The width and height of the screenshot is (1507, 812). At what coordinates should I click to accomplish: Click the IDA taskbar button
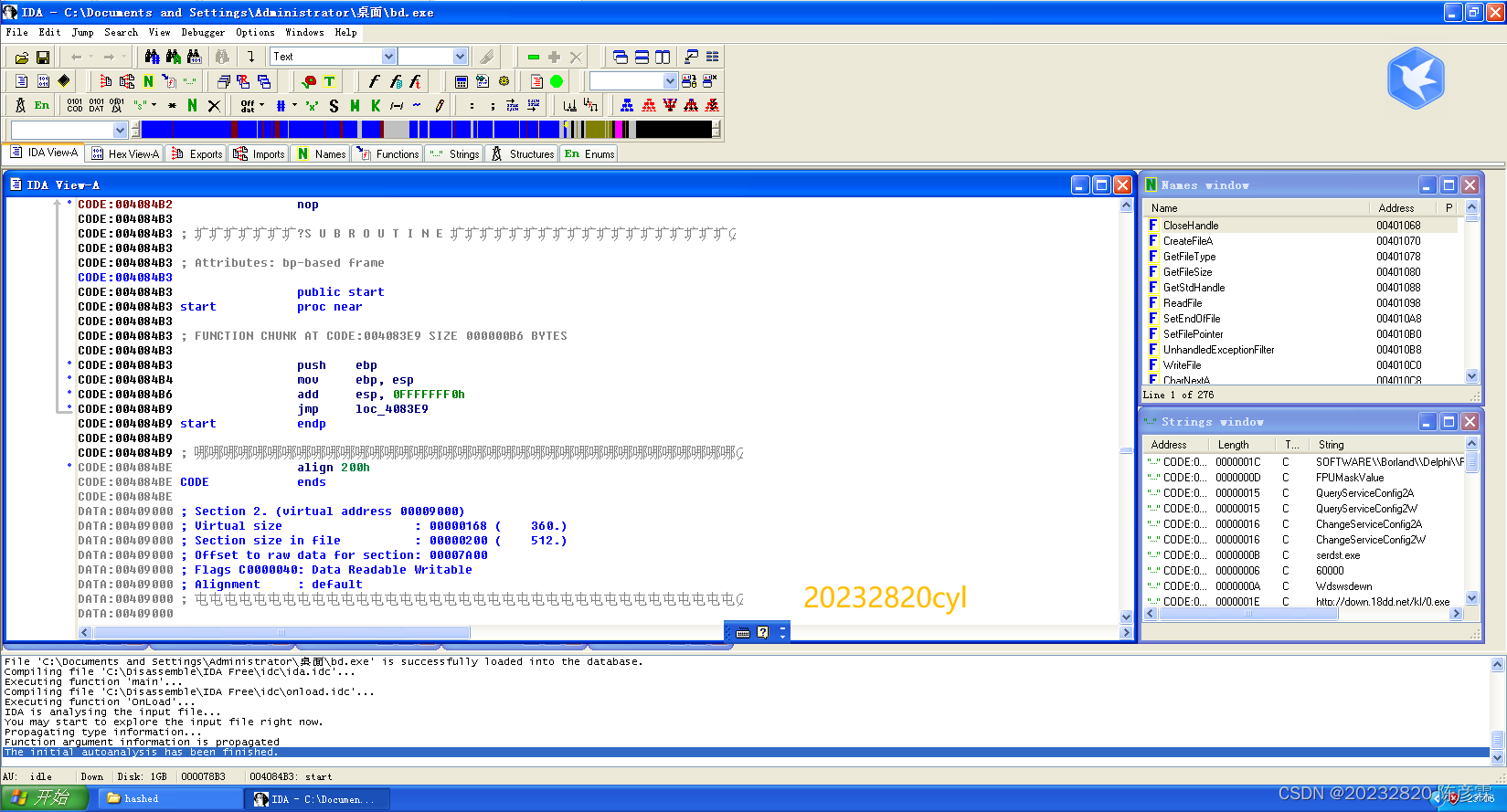tap(318, 799)
